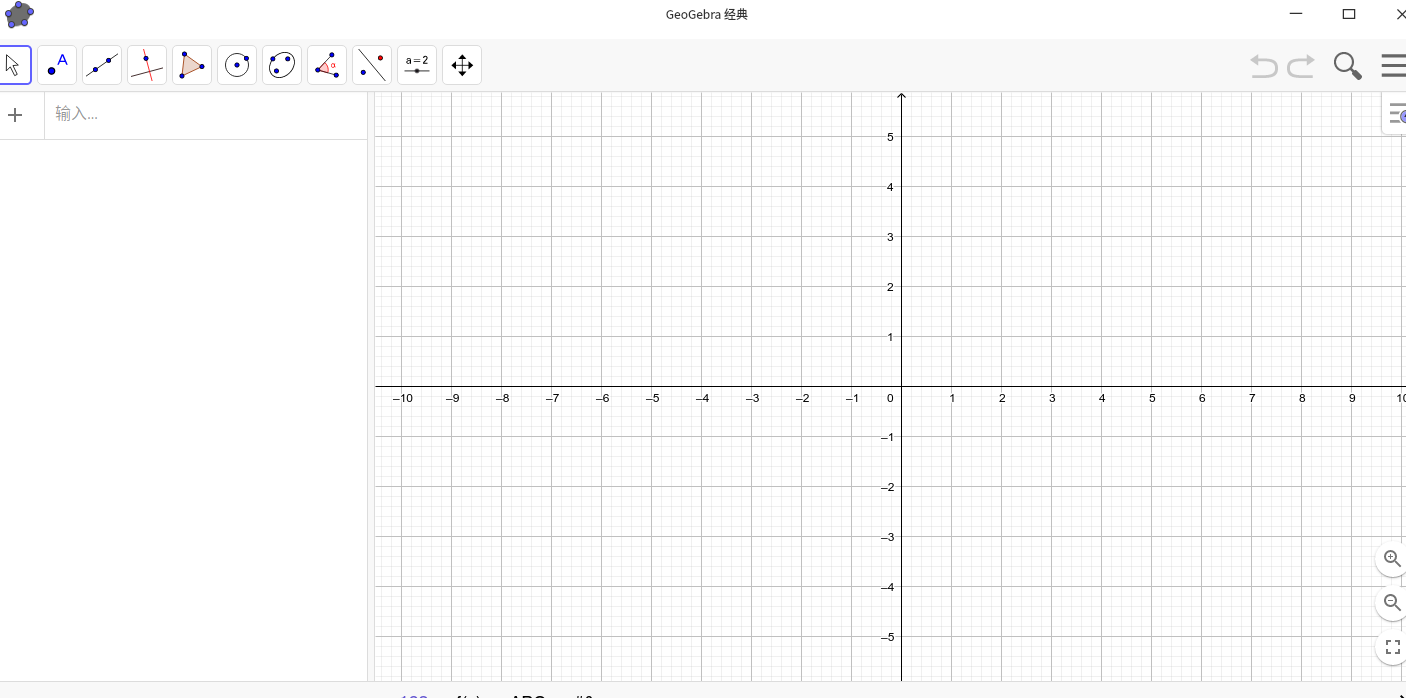
Task: Zoom in on the graphics view
Action: click(x=1392, y=558)
